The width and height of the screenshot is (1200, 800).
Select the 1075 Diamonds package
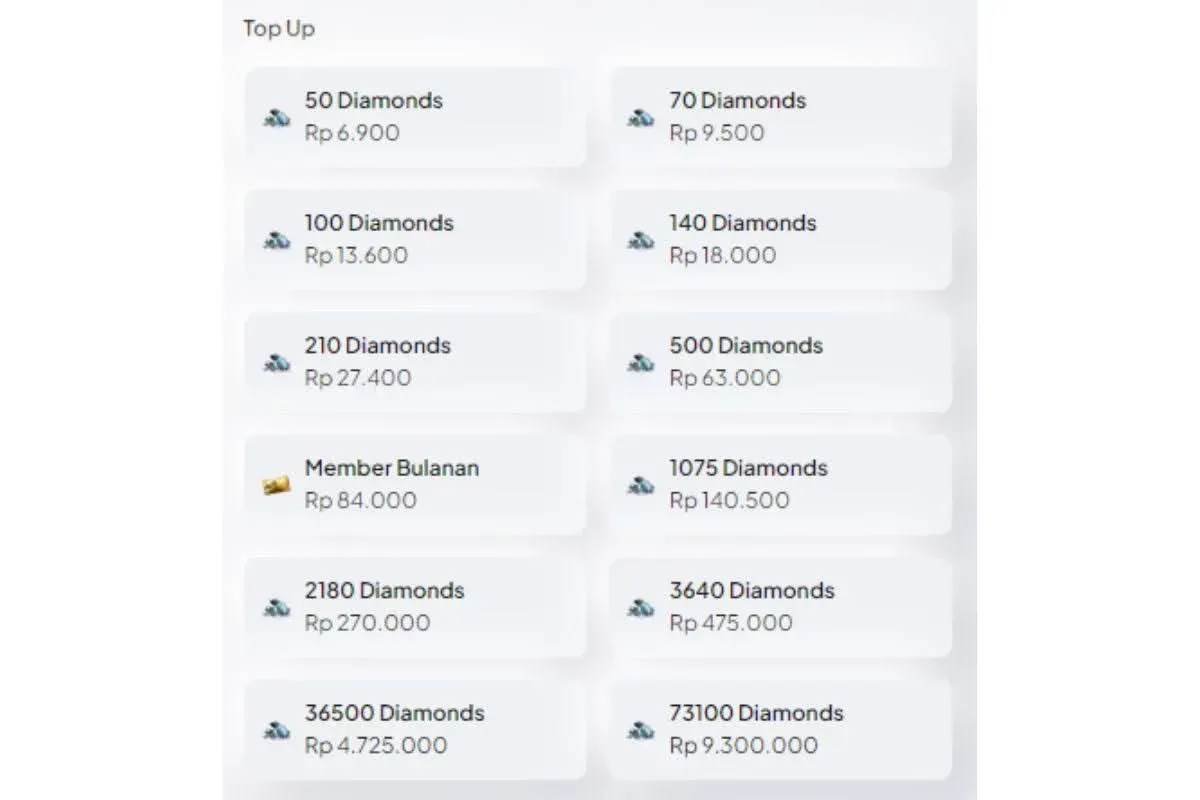780,483
